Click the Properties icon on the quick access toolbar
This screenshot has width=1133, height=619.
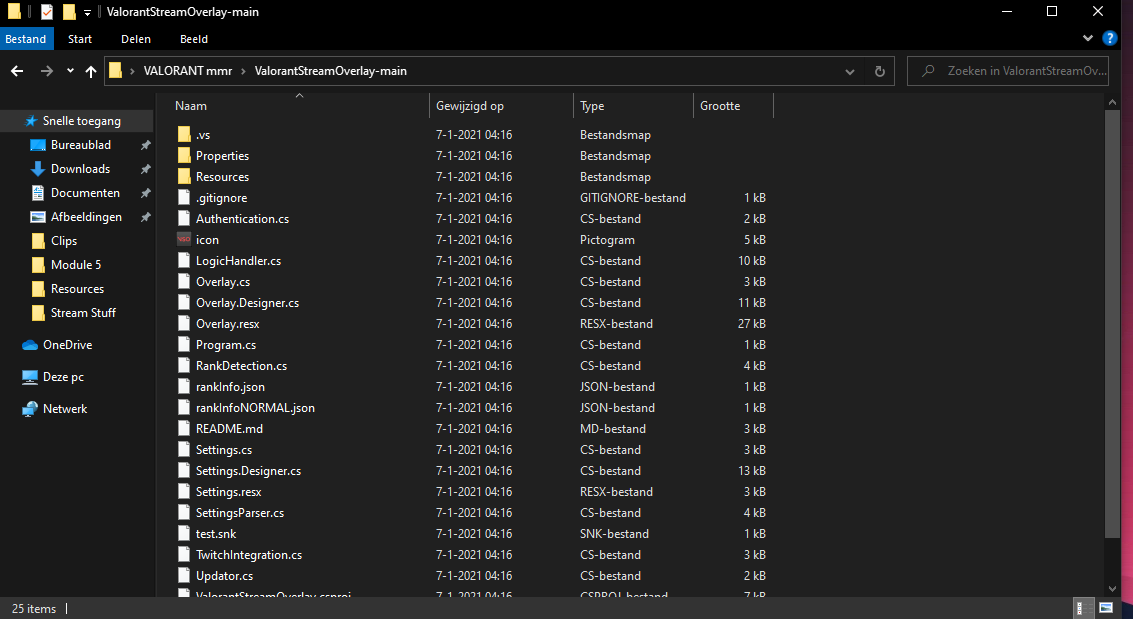[45, 12]
